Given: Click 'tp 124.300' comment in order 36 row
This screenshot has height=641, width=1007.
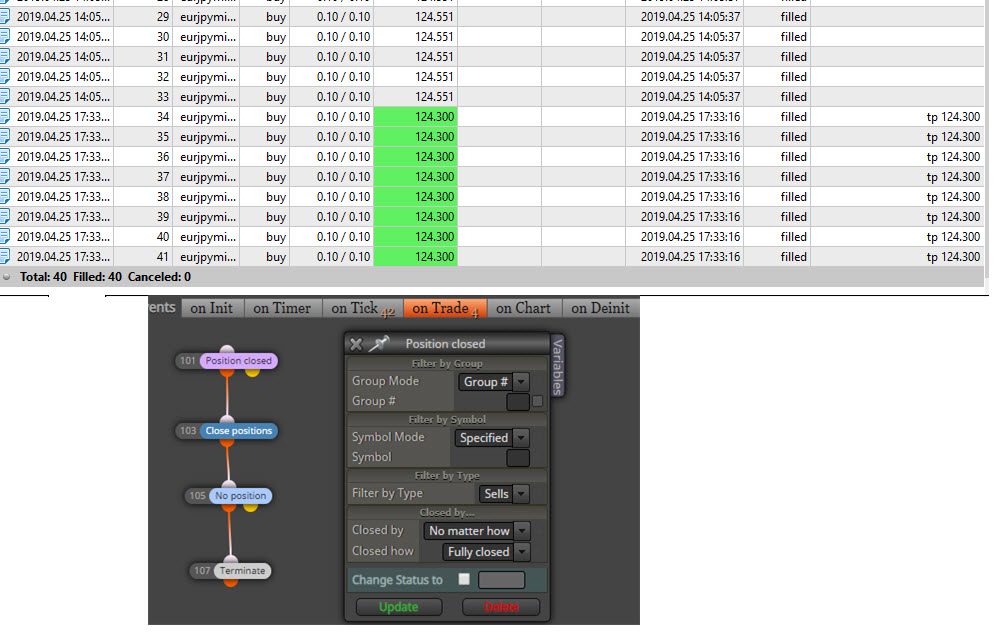Looking at the screenshot, I should pos(953,157).
